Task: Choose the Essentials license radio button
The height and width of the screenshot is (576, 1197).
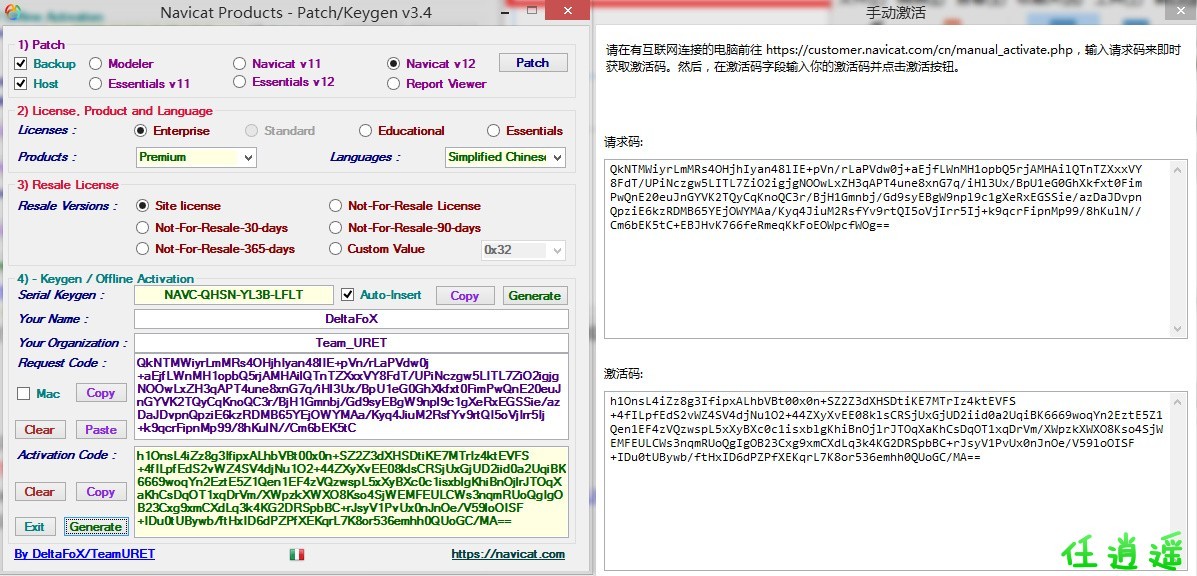Action: tap(494, 130)
